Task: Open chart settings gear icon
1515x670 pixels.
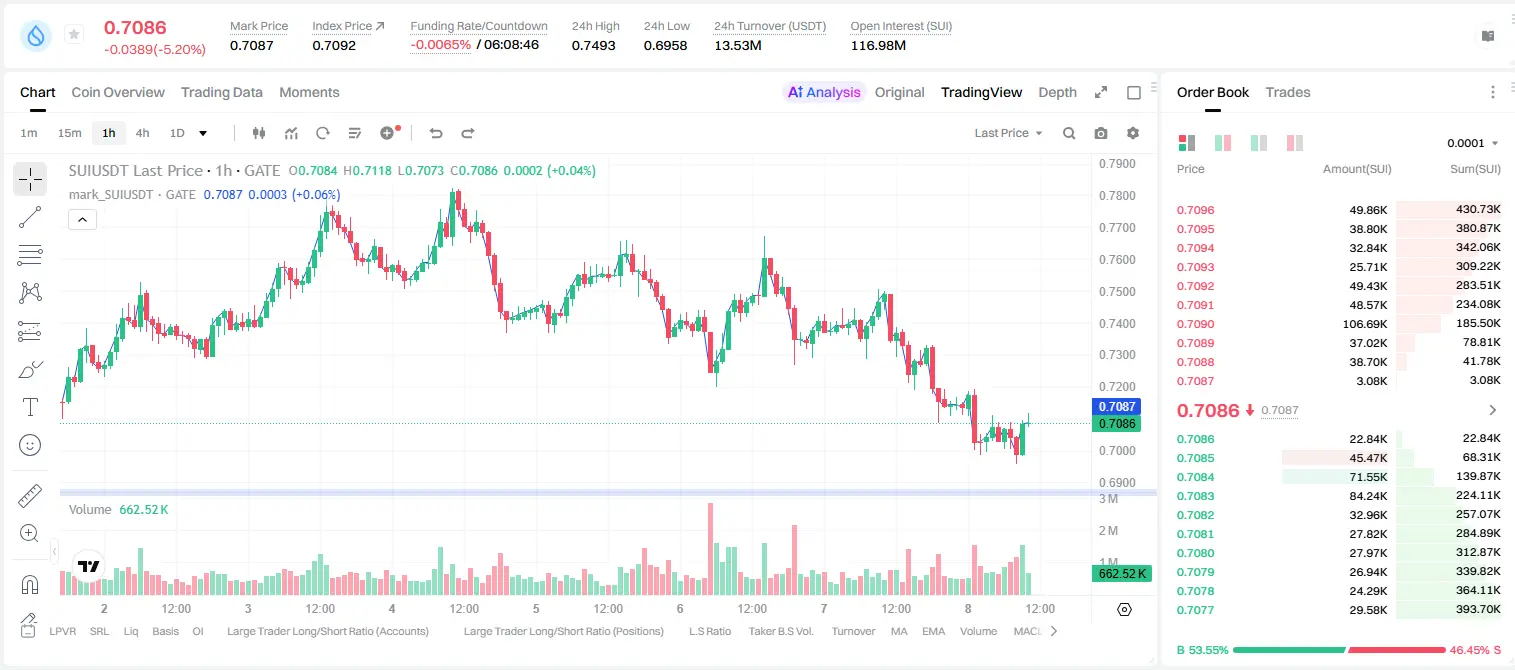Action: click(1133, 133)
